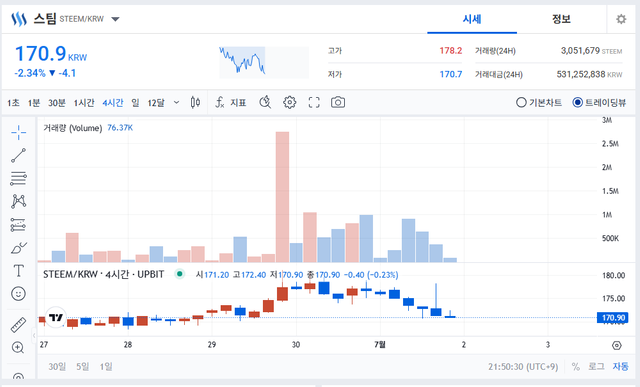
Task: Open chart settings from the toolbar gear
Action: 289,102
